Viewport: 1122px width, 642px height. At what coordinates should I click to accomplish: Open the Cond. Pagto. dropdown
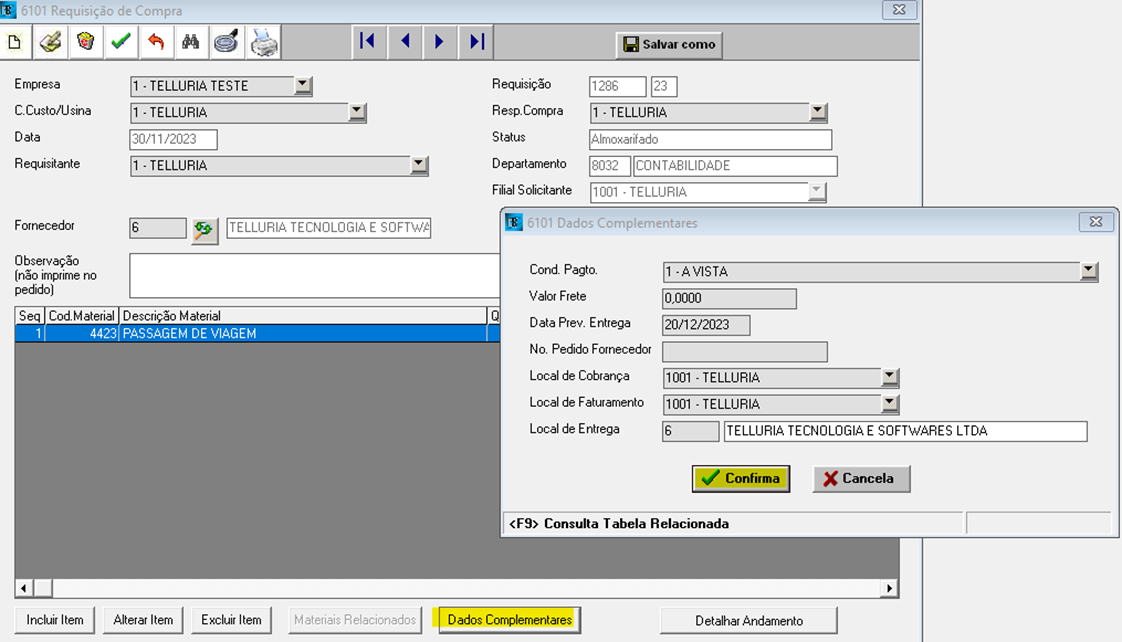tap(1088, 271)
